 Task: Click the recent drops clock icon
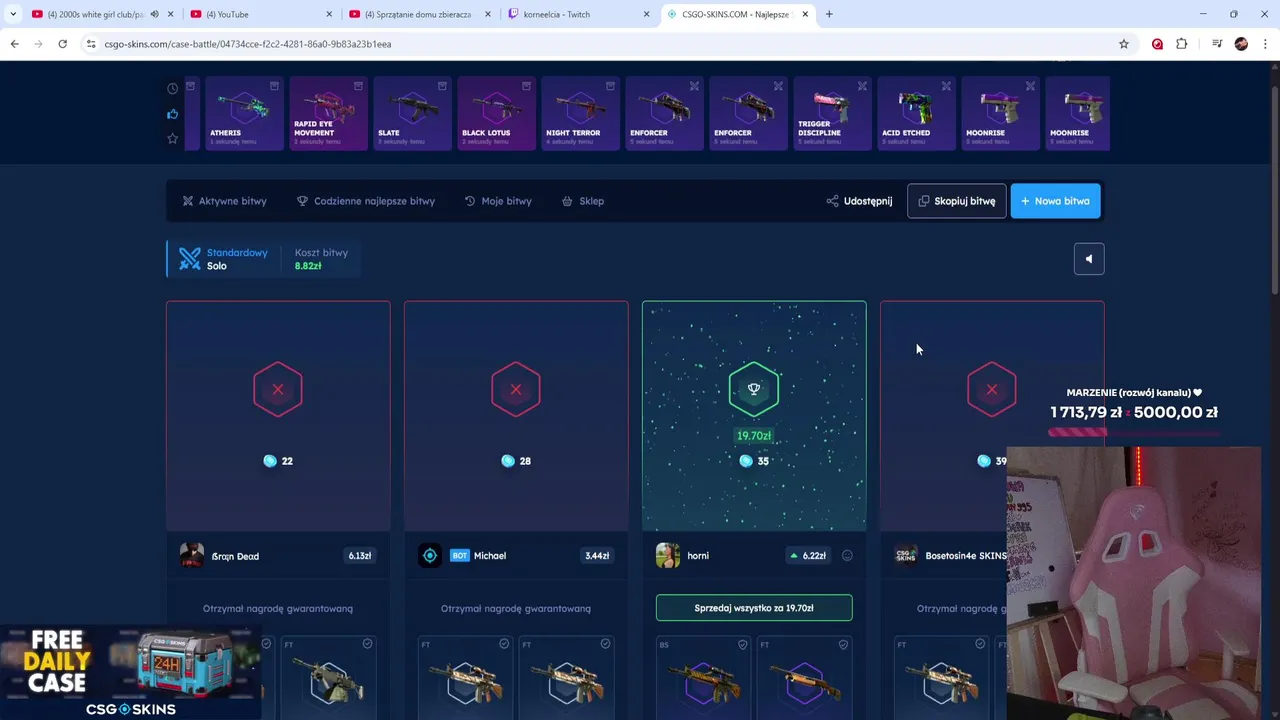[172, 89]
